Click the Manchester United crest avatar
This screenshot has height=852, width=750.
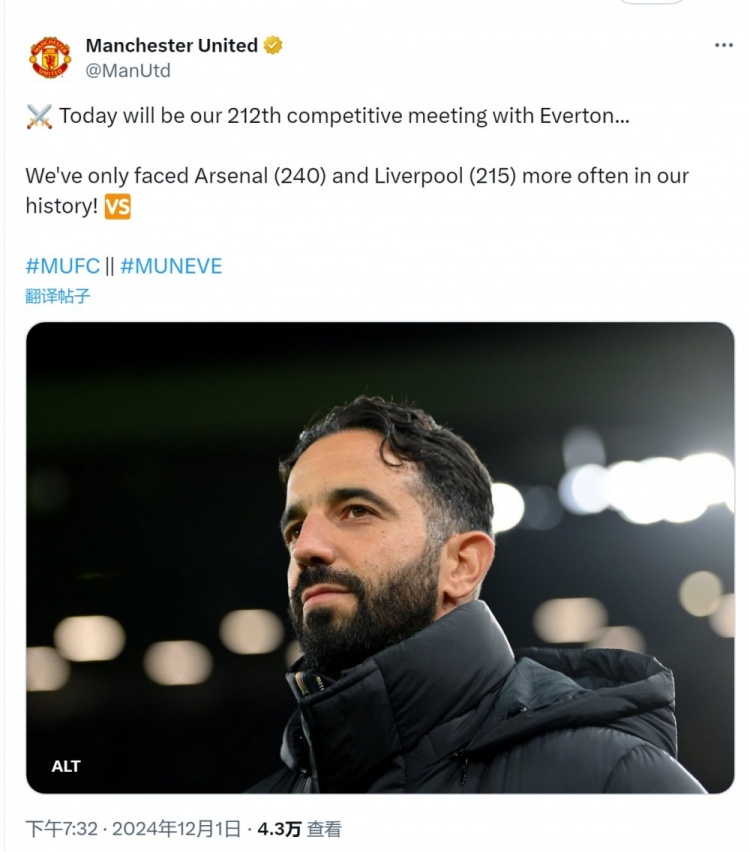(50, 58)
